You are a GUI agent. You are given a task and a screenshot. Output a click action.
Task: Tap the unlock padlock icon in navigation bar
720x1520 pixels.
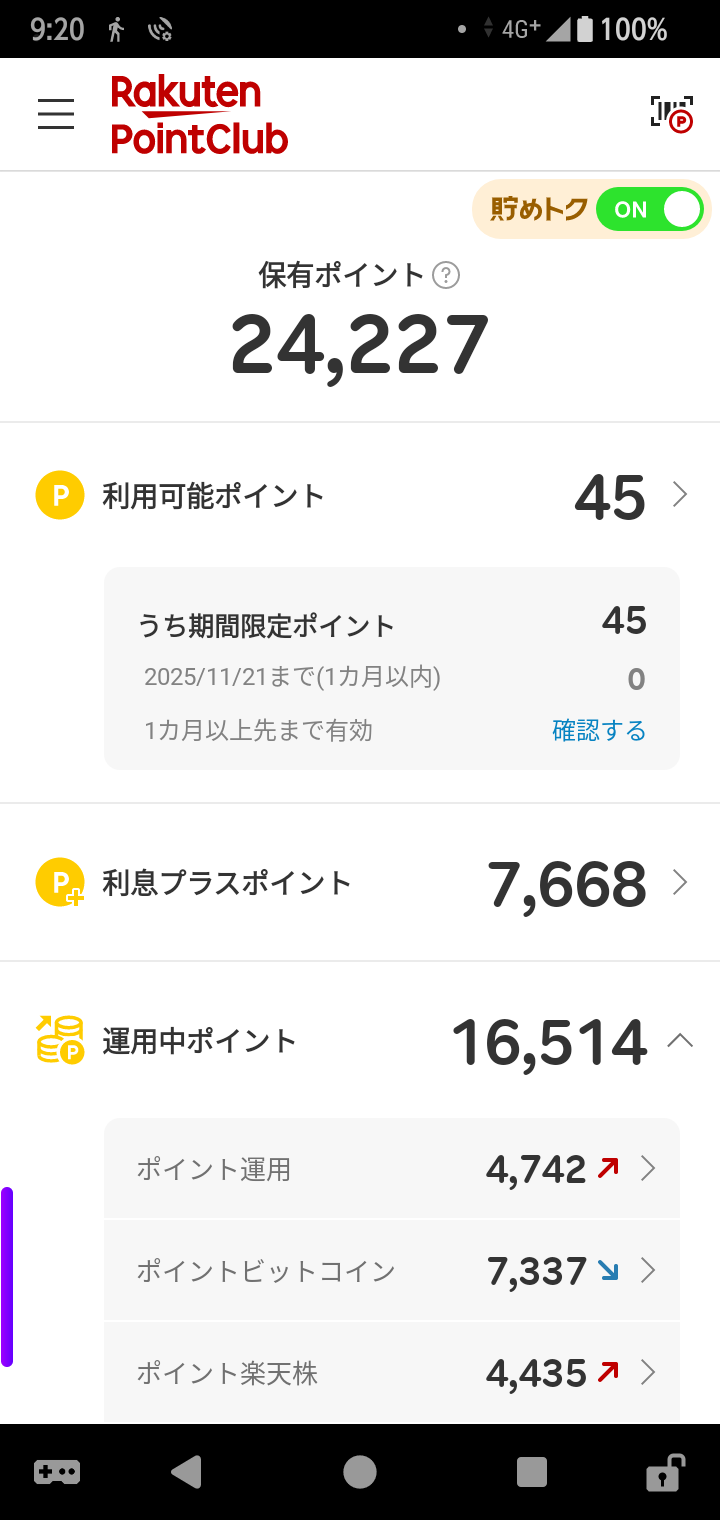point(664,1472)
